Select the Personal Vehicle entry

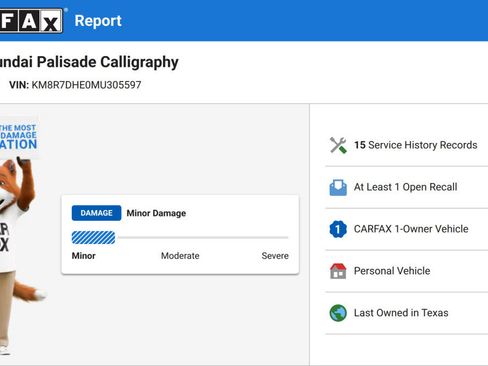point(392,271)
